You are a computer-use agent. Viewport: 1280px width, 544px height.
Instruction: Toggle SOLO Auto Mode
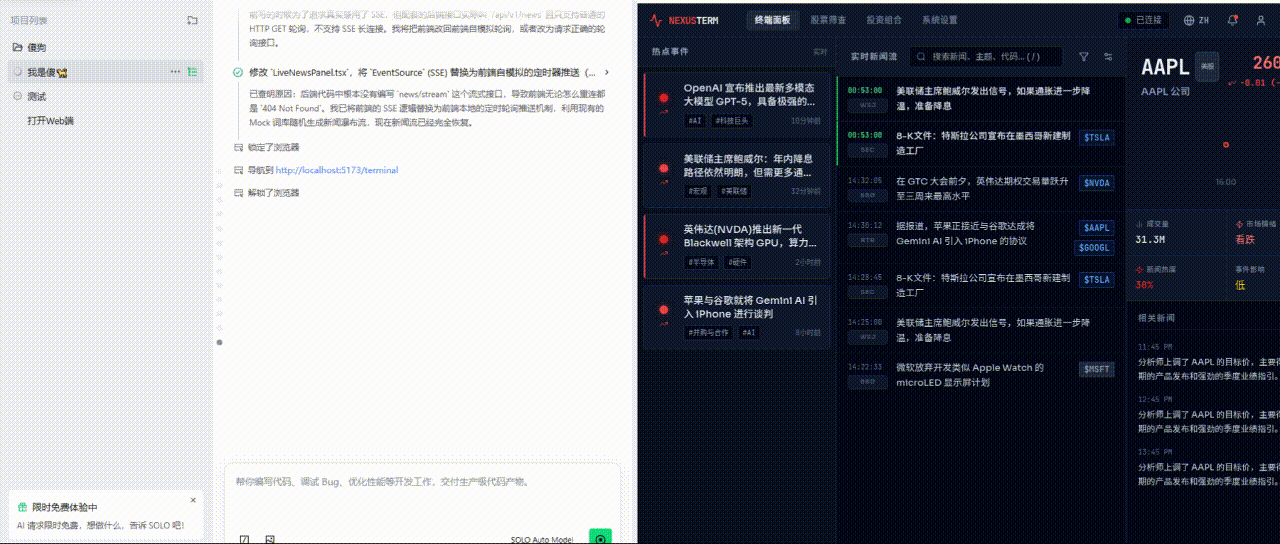(542, 539)
